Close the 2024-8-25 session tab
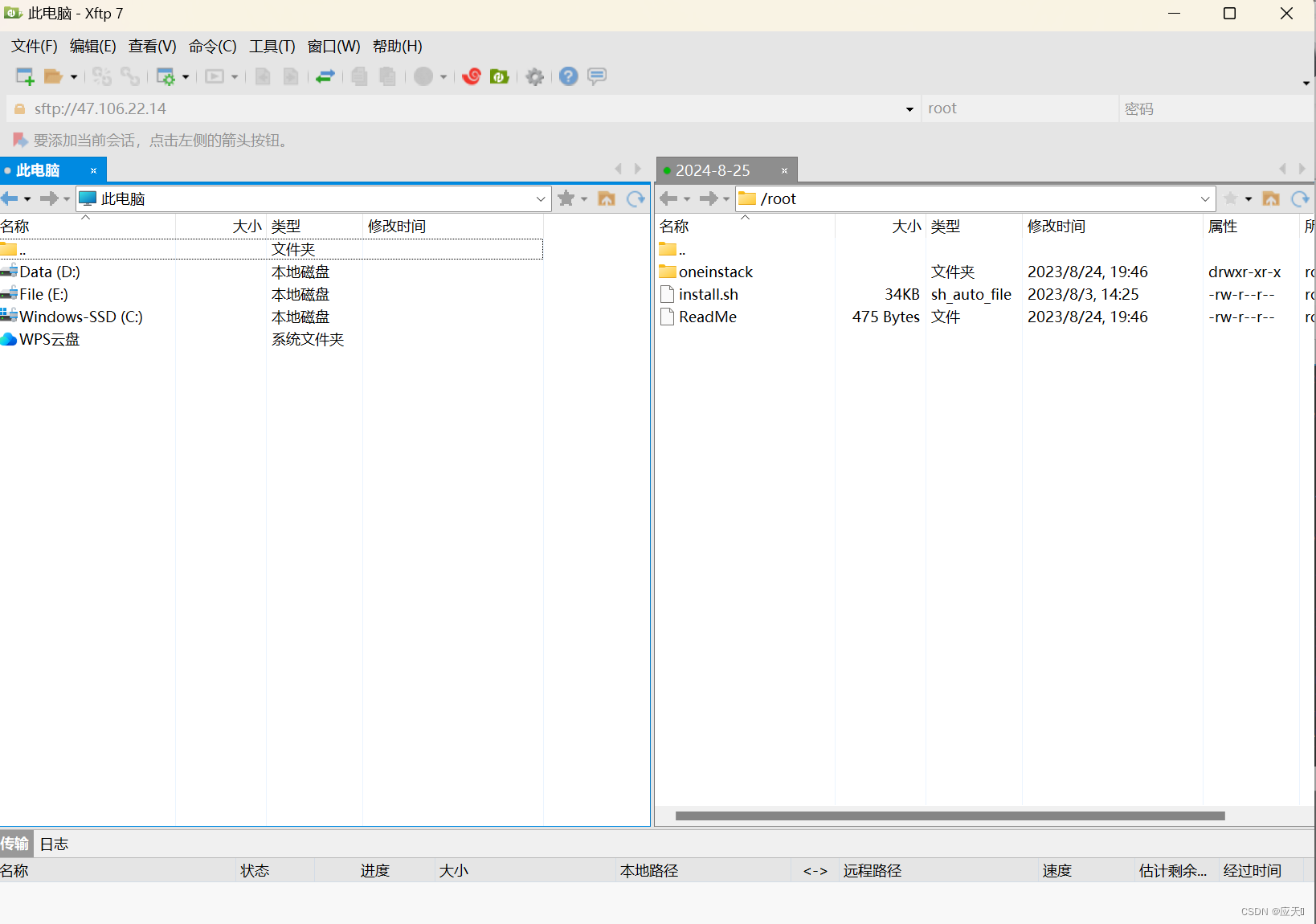 point(785,170)
